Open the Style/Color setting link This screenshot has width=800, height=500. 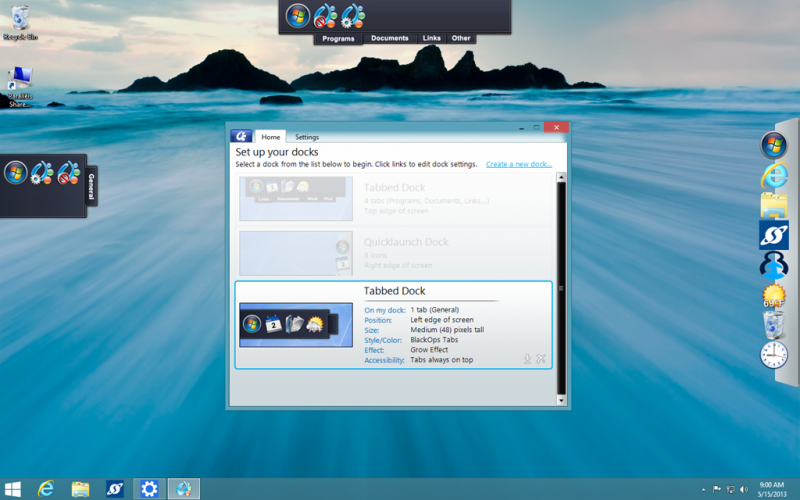[x=384, y=340]
